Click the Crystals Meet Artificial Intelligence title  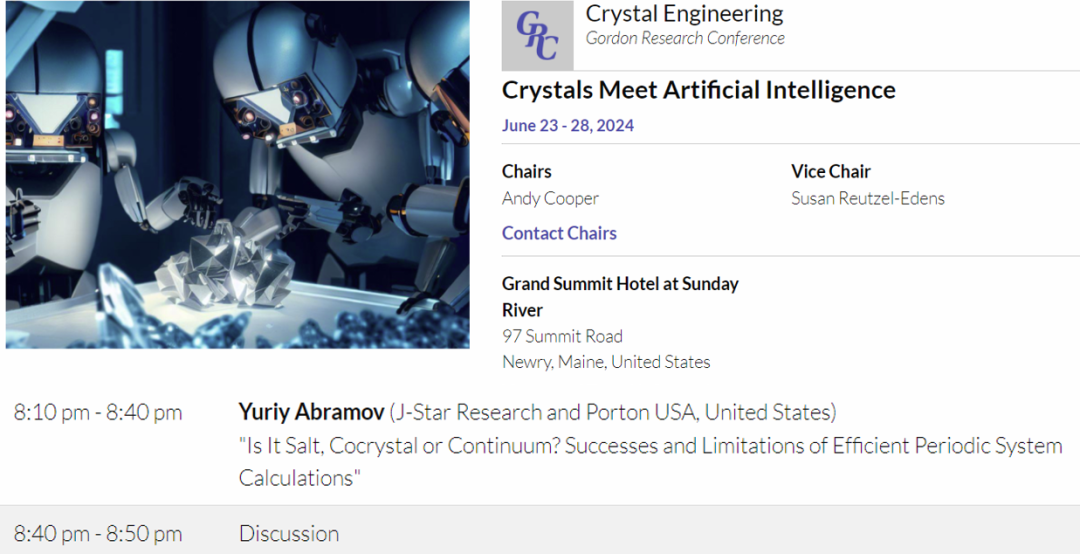coord(698,90)
